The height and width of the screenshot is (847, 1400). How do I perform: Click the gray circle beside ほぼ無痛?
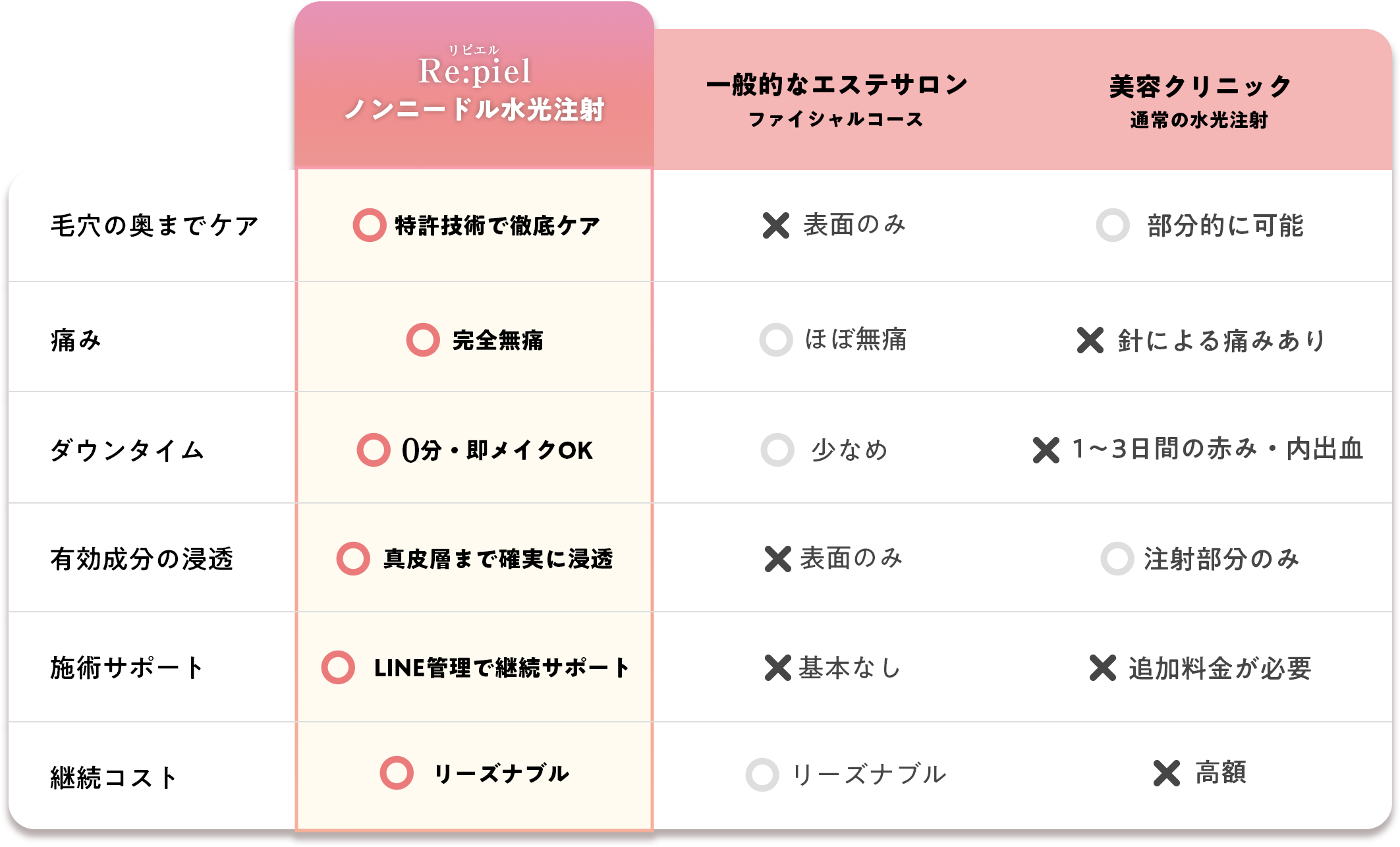[776, 340]
